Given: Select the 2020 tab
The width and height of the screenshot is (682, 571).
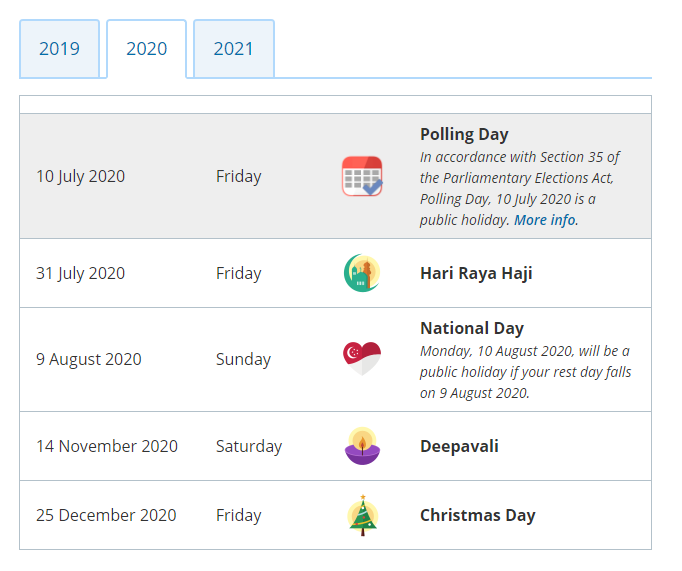Looking at the screenshot, I should coord(147,49).
